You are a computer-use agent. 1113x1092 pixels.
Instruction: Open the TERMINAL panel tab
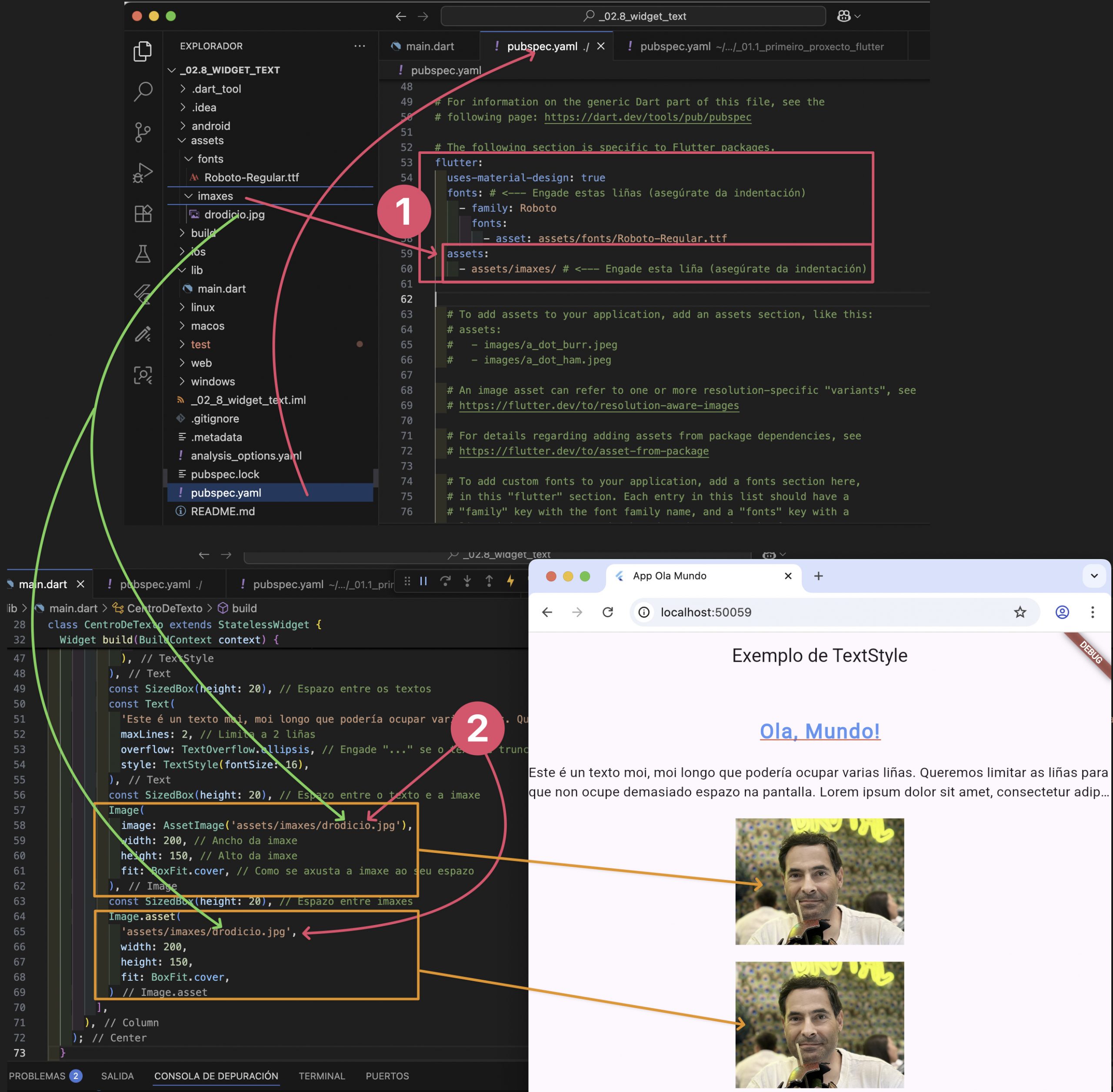pos(321,1076)
